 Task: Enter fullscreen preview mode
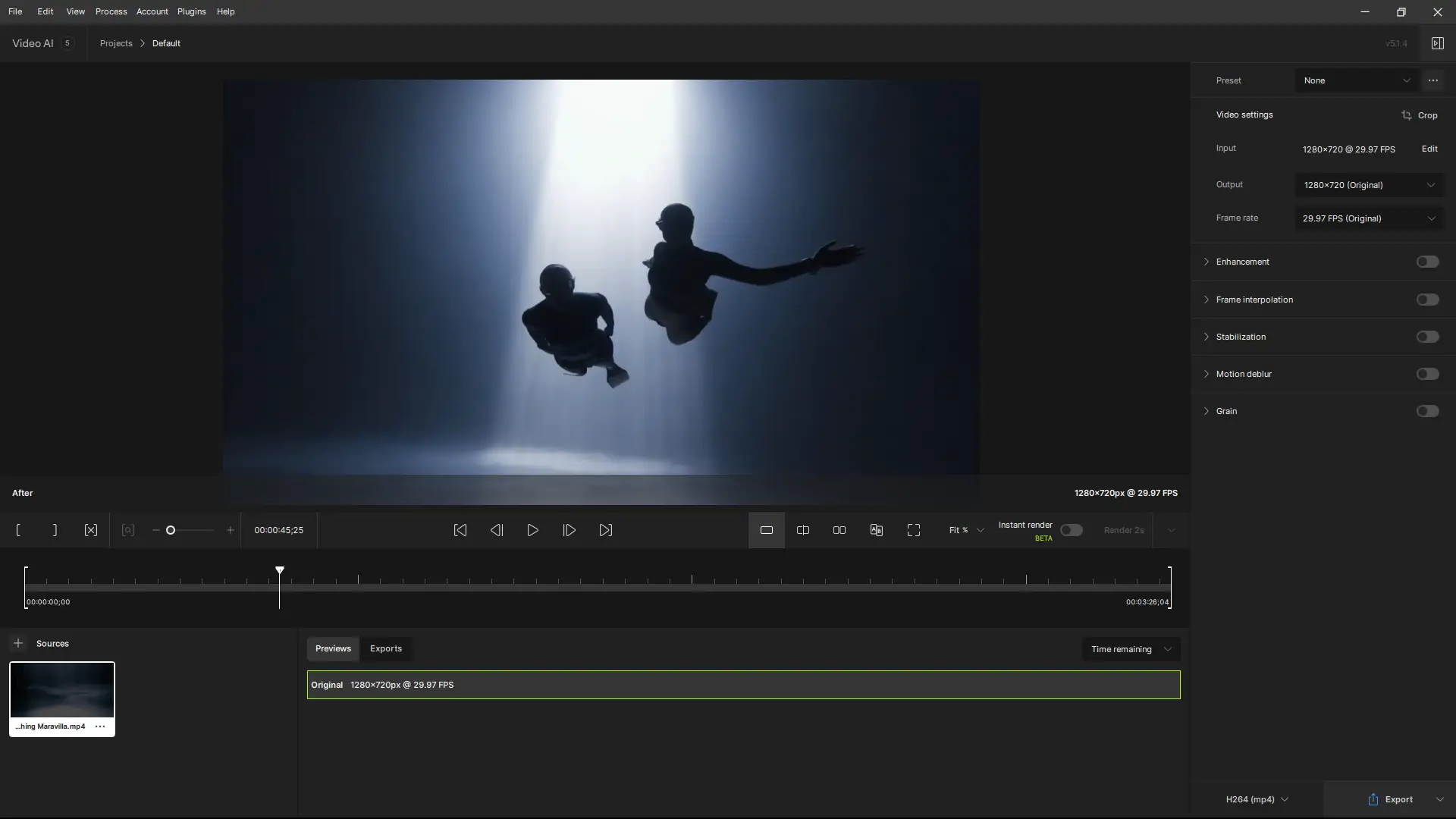(x=914, y=530)
